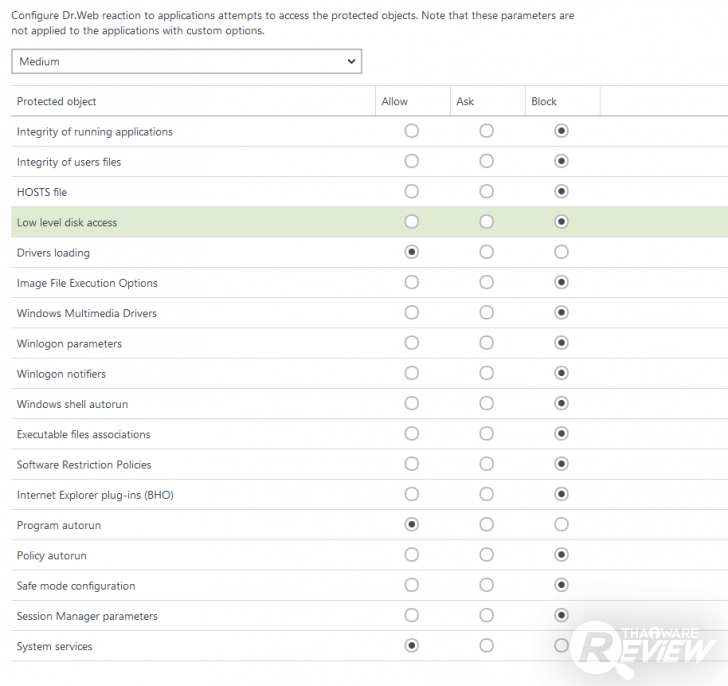Set Low level disk access to Ask
The image size is (728, 686).
pos(486,222)
